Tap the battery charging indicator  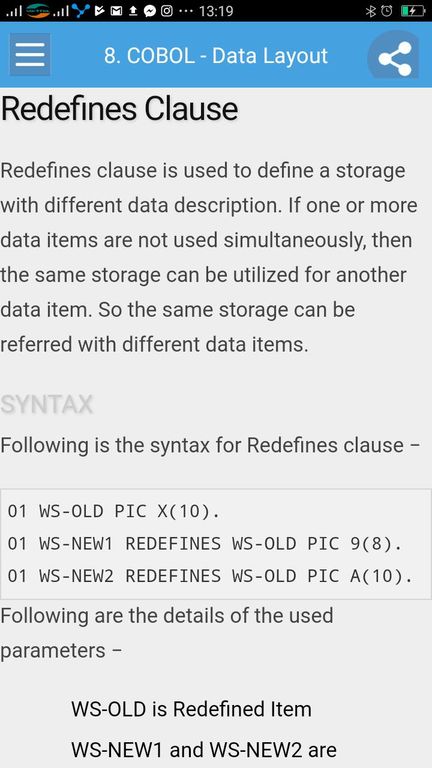coord(412,11)
